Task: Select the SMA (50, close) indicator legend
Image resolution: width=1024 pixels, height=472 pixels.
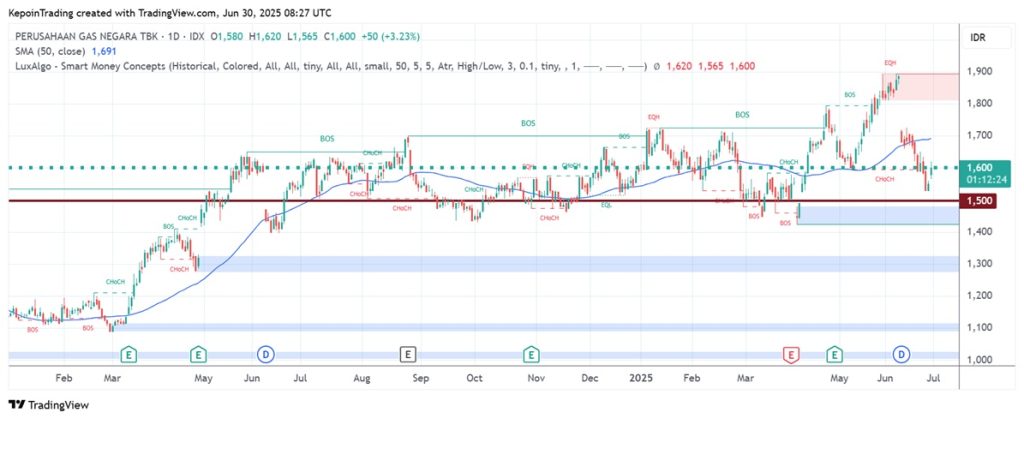Action: pos(66,51)
